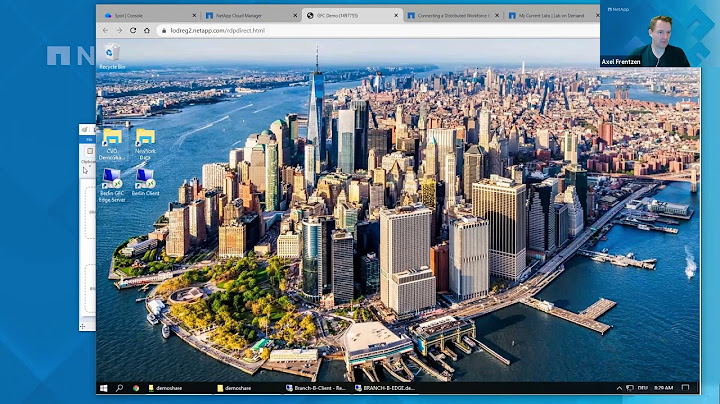Open the CVO DemoShare folder icon
This screenshot has height=404, width=720.
(x=112, y=144)
